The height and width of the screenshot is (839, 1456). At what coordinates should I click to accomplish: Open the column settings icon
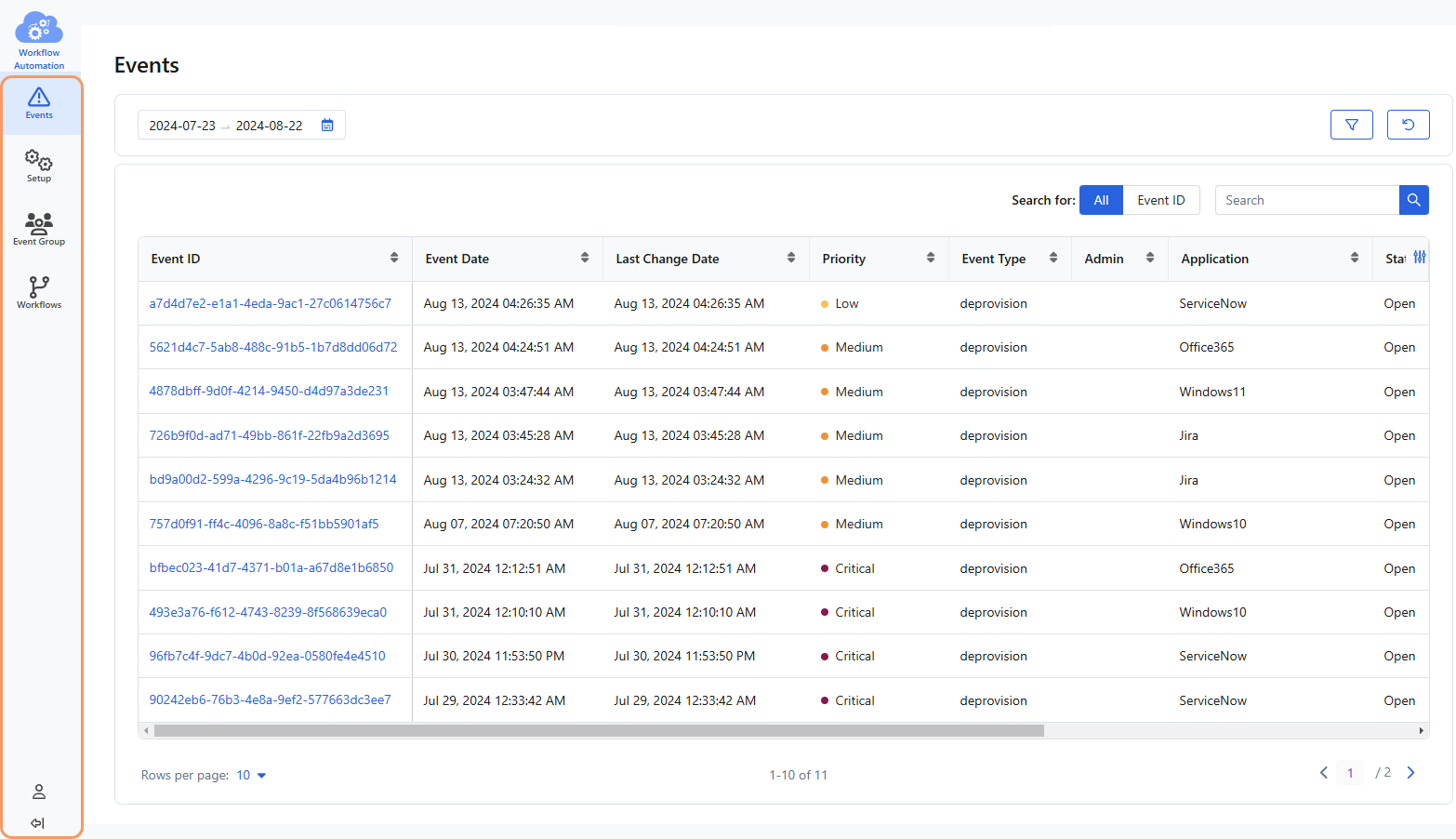[x=1419, y=258]
